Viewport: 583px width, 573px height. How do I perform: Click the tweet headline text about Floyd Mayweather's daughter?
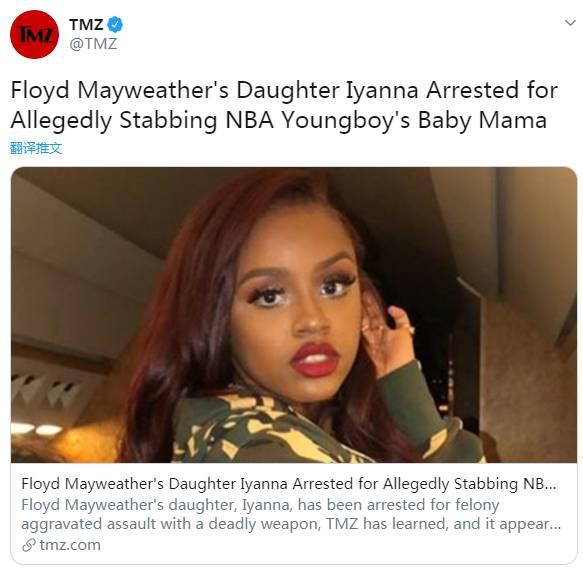pos(284,106)
